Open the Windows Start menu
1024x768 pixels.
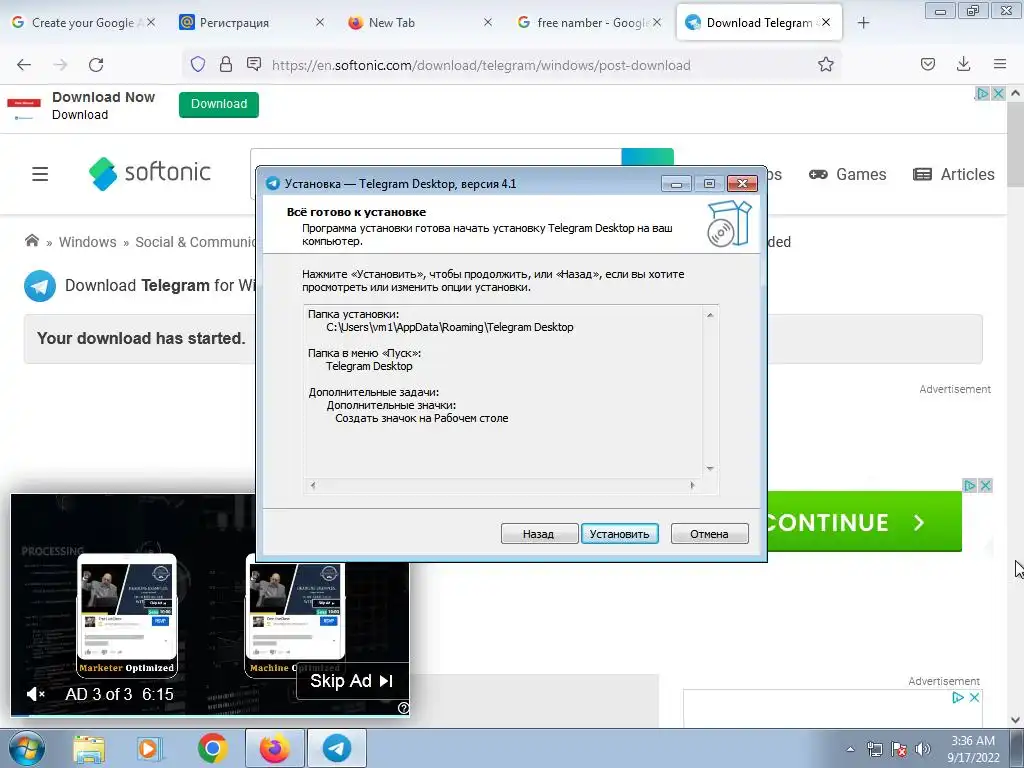point(27,748)
